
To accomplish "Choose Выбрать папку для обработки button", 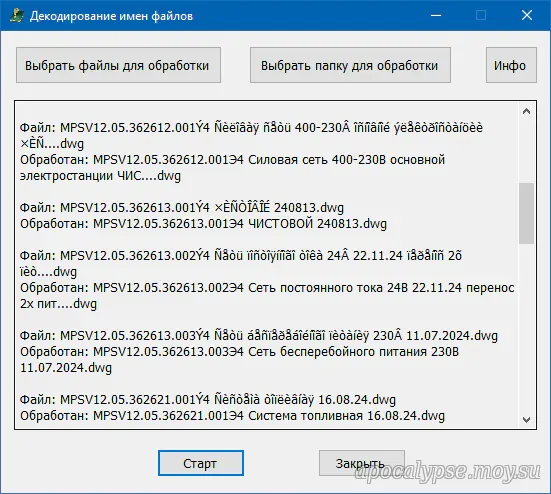I will 350,65.
